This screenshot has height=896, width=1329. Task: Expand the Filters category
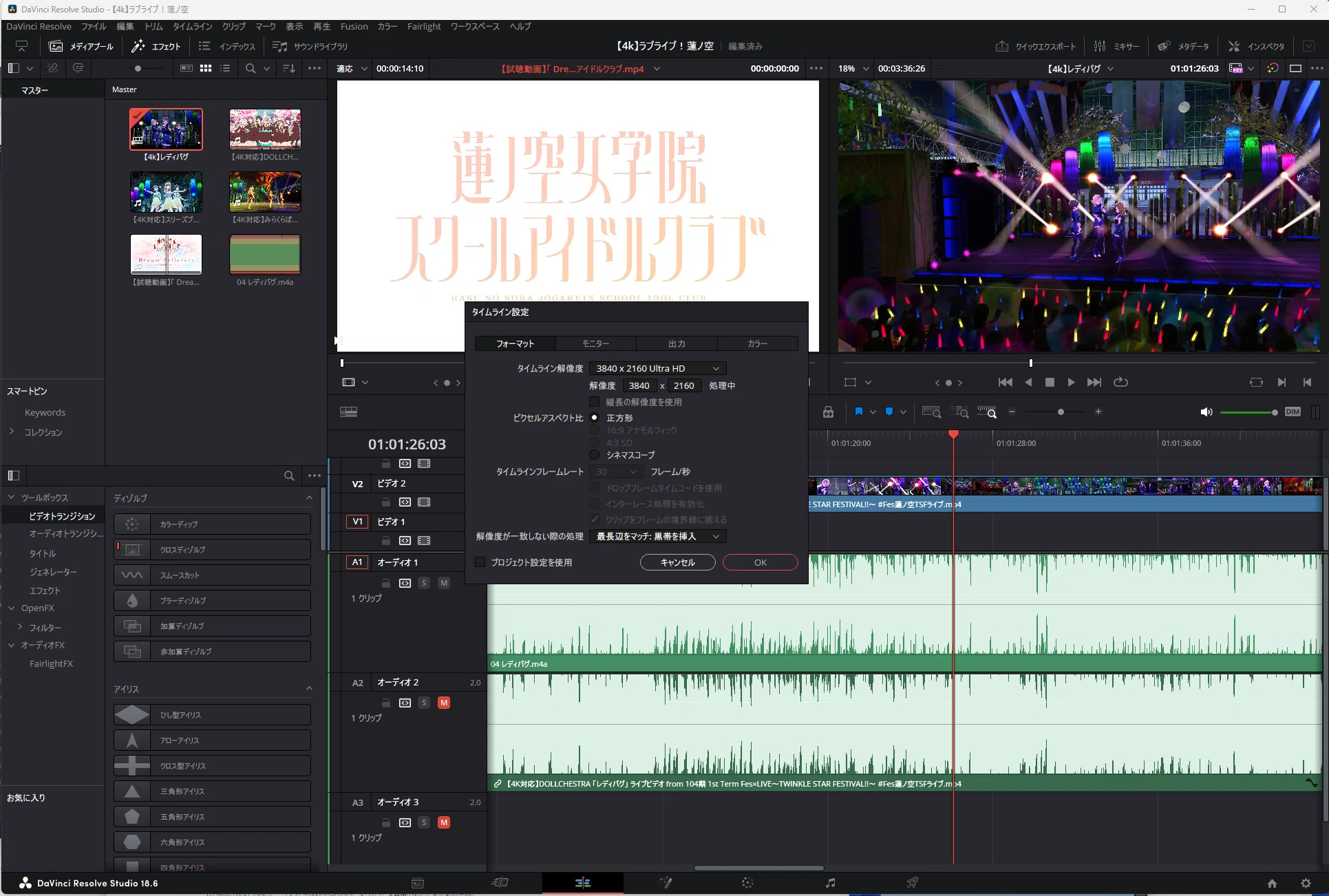coord(20,627)
